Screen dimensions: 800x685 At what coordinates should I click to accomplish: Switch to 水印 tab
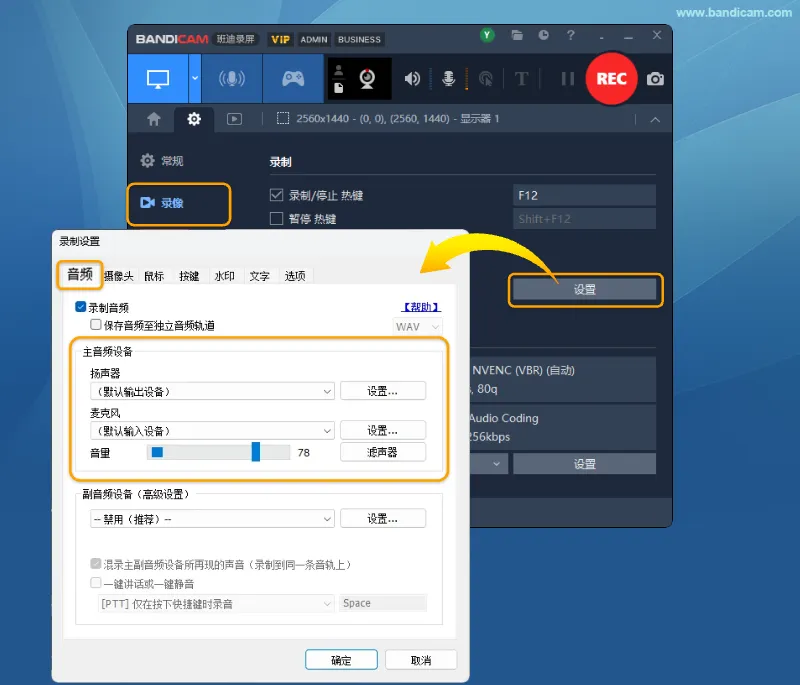click(x=224, y=276)
